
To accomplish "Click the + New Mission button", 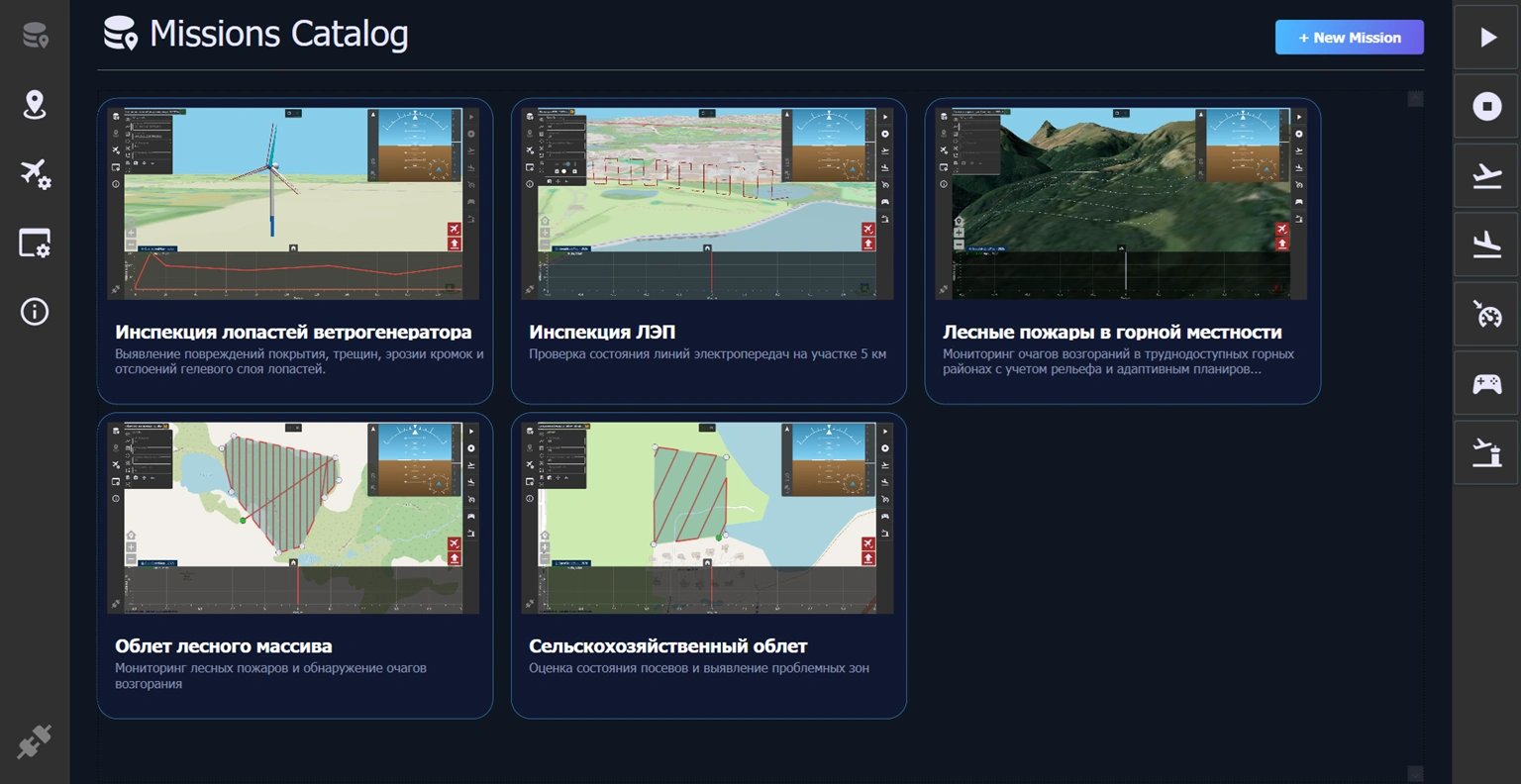I will 1349,38.
